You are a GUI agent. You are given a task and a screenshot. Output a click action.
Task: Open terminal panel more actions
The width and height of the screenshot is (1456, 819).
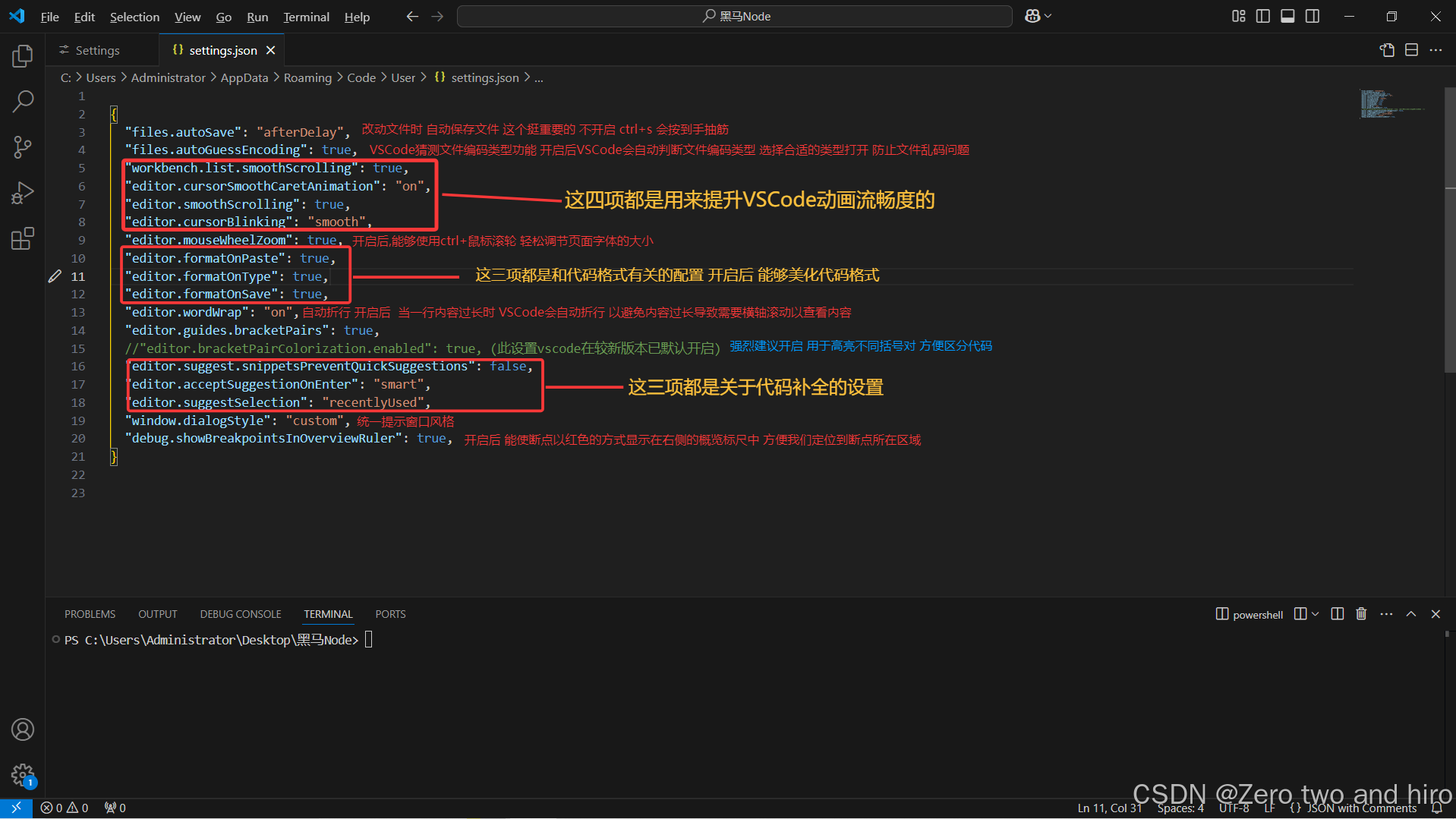[1386, 614]
